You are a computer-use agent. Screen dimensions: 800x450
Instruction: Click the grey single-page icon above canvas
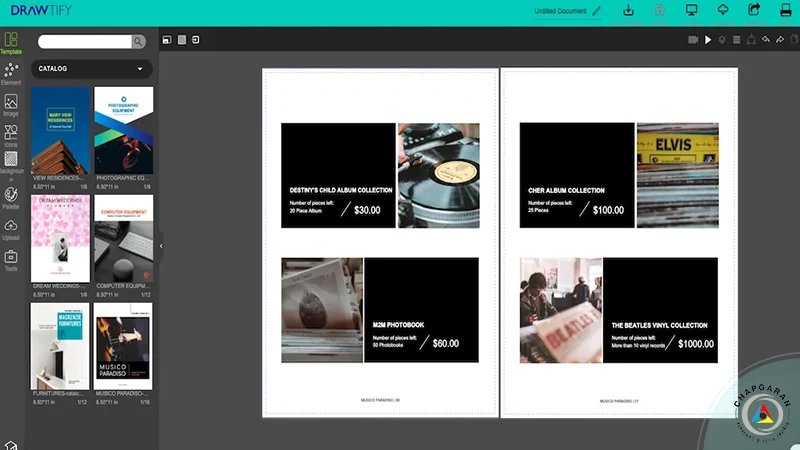click(182, 40)
